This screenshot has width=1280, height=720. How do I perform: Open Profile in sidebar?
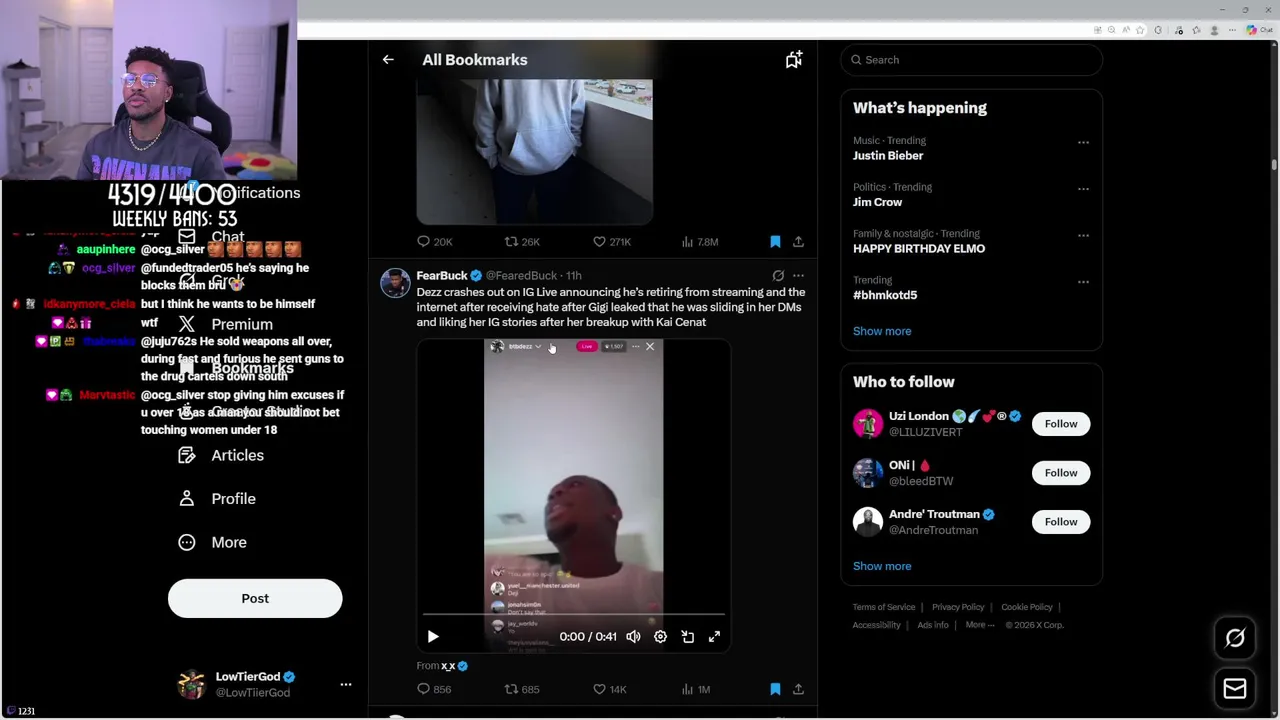tap(218, 499)
